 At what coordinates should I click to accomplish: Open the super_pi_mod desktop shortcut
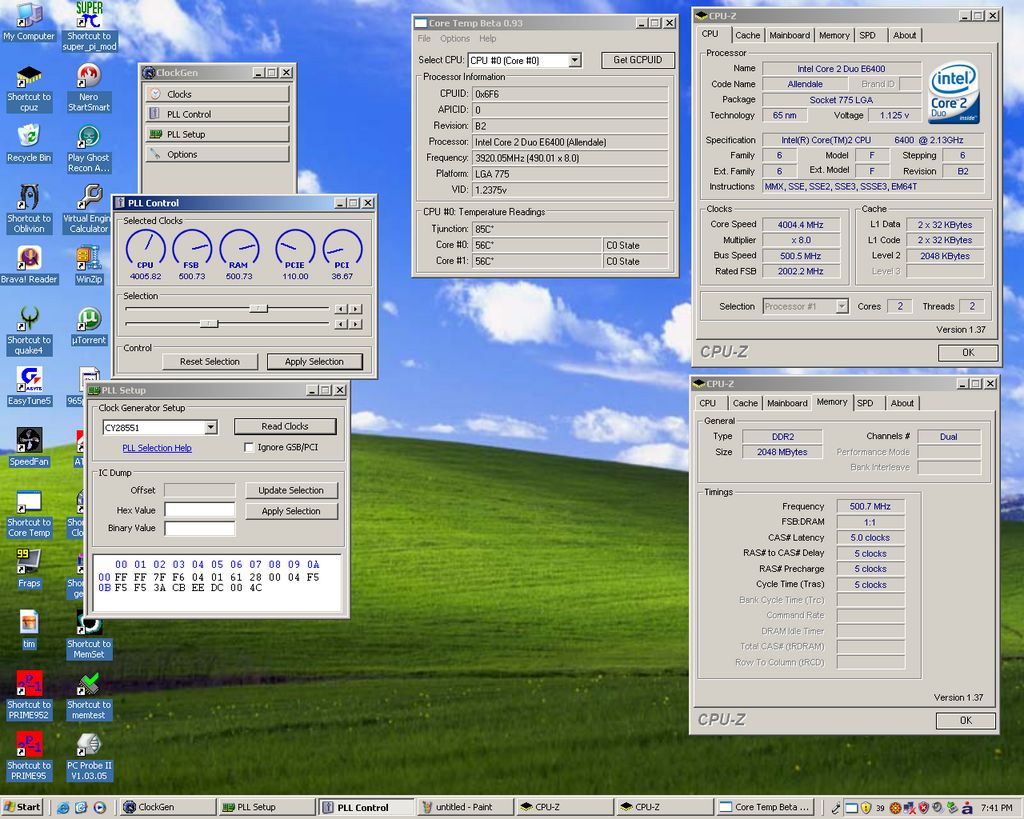click(x=89, y=17)
